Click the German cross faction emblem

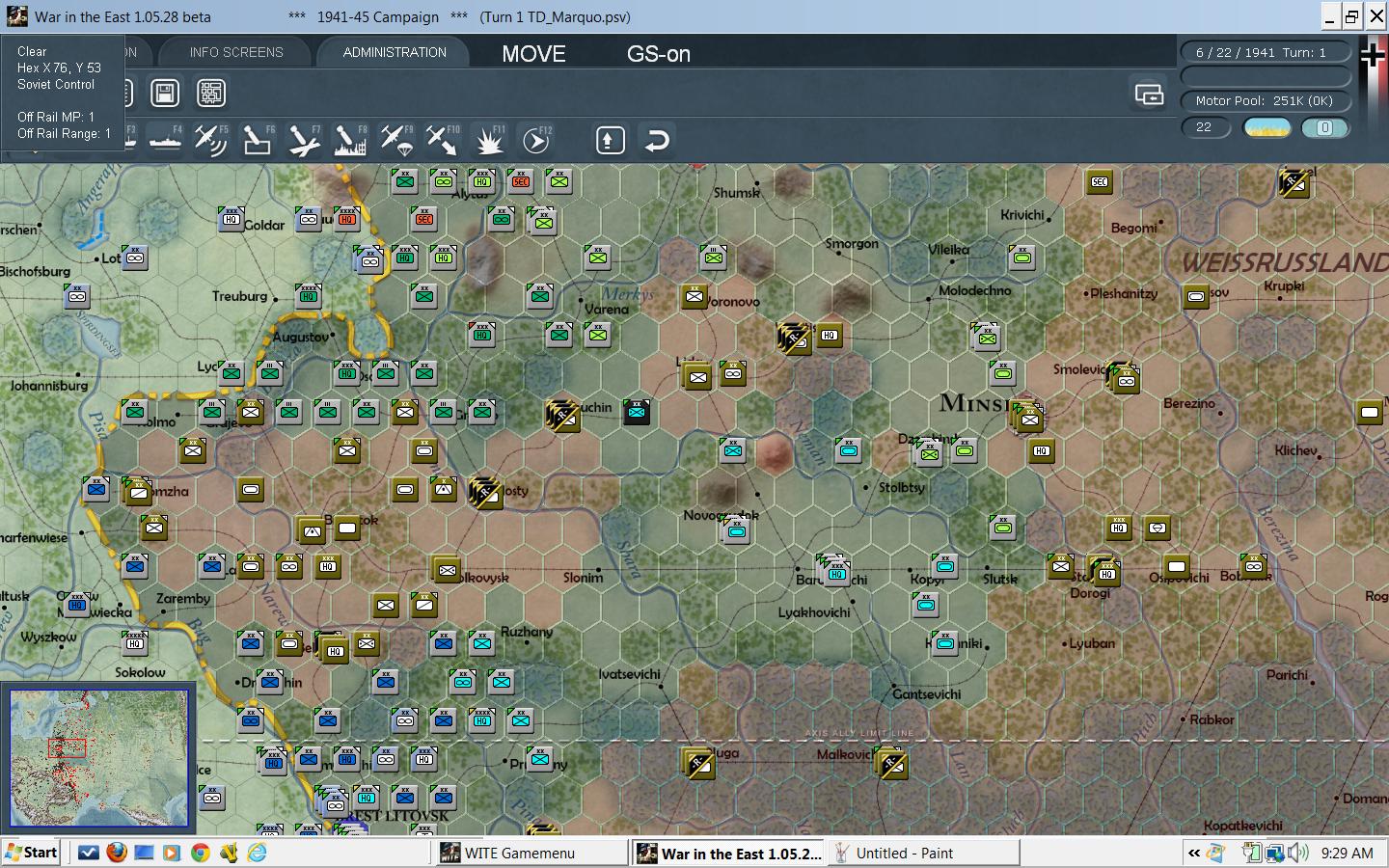(1373, 55)
